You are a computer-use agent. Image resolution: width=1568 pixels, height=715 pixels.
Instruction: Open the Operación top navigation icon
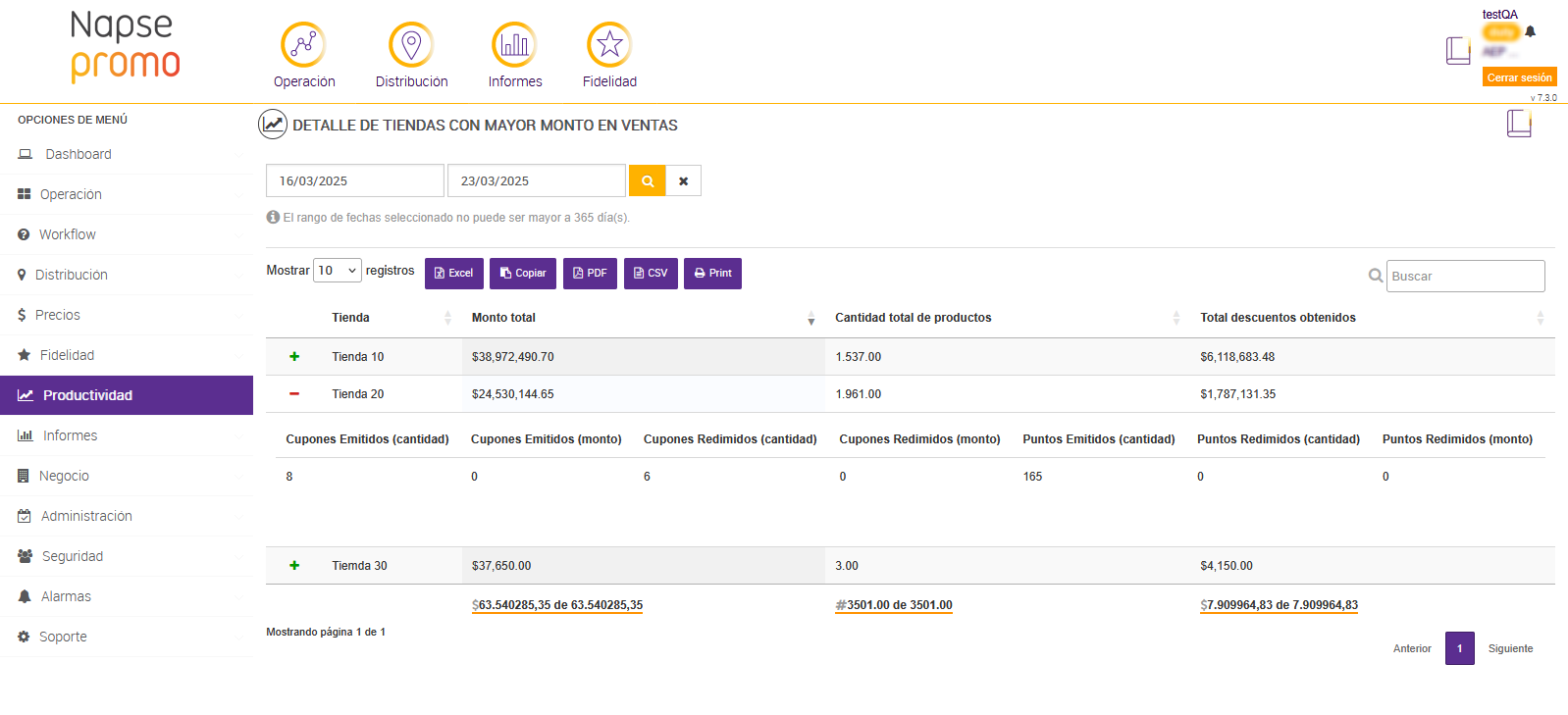[x=303, y=45]
